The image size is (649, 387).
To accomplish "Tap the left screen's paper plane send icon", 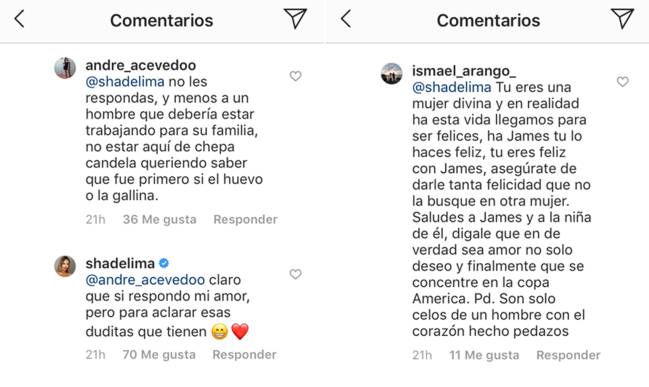I will (295, 19).
